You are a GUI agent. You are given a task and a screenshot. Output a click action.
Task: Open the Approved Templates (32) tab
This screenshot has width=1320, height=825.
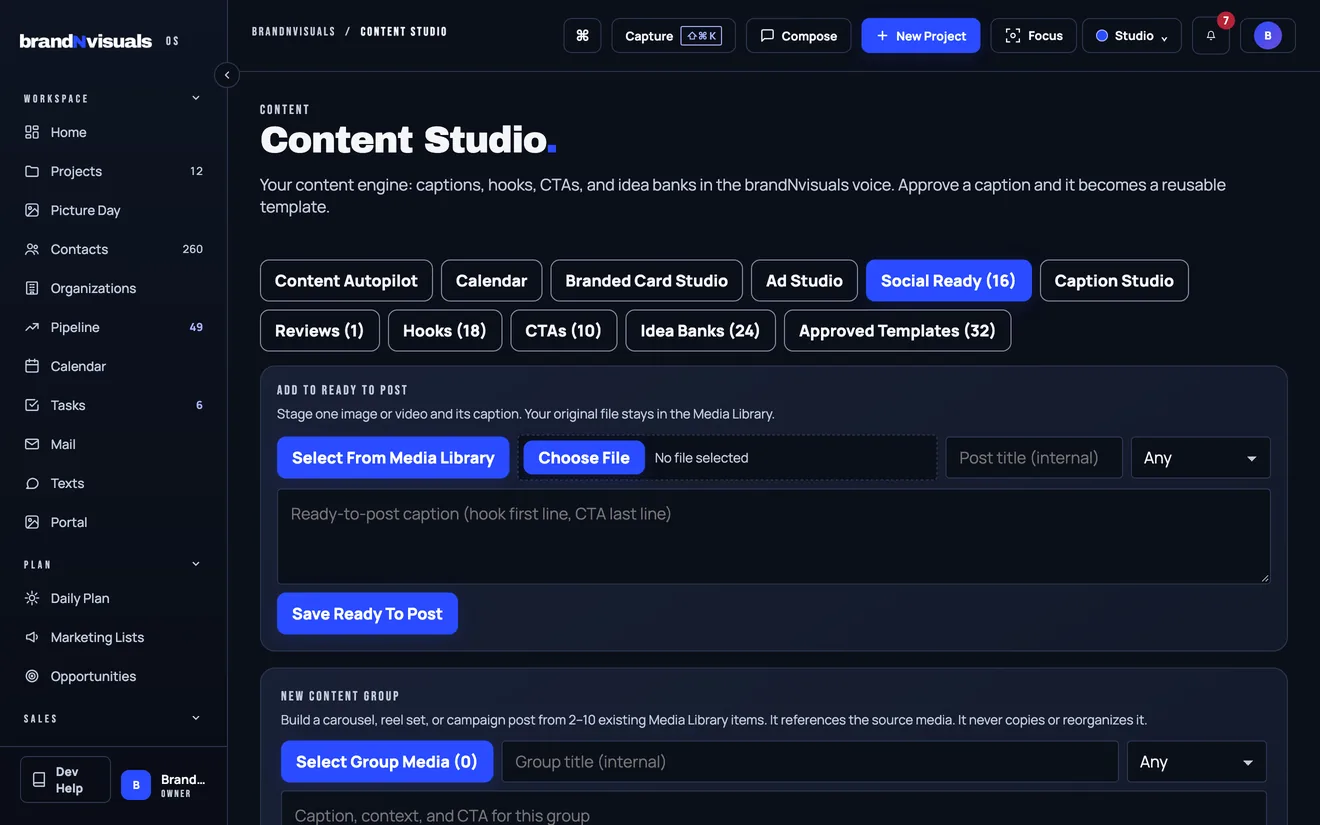[897, 331]
